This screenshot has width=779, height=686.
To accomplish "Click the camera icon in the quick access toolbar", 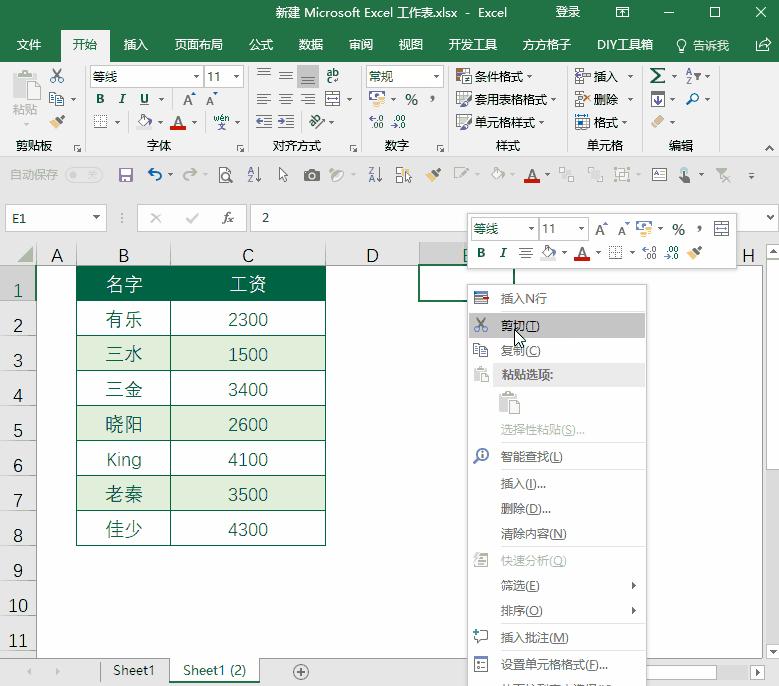I will click(x=312, y=175).
